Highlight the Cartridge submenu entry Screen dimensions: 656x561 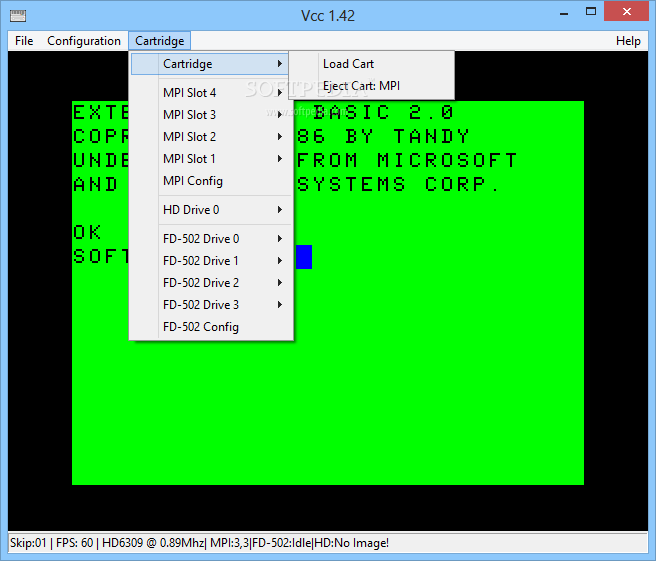(210, 64)
